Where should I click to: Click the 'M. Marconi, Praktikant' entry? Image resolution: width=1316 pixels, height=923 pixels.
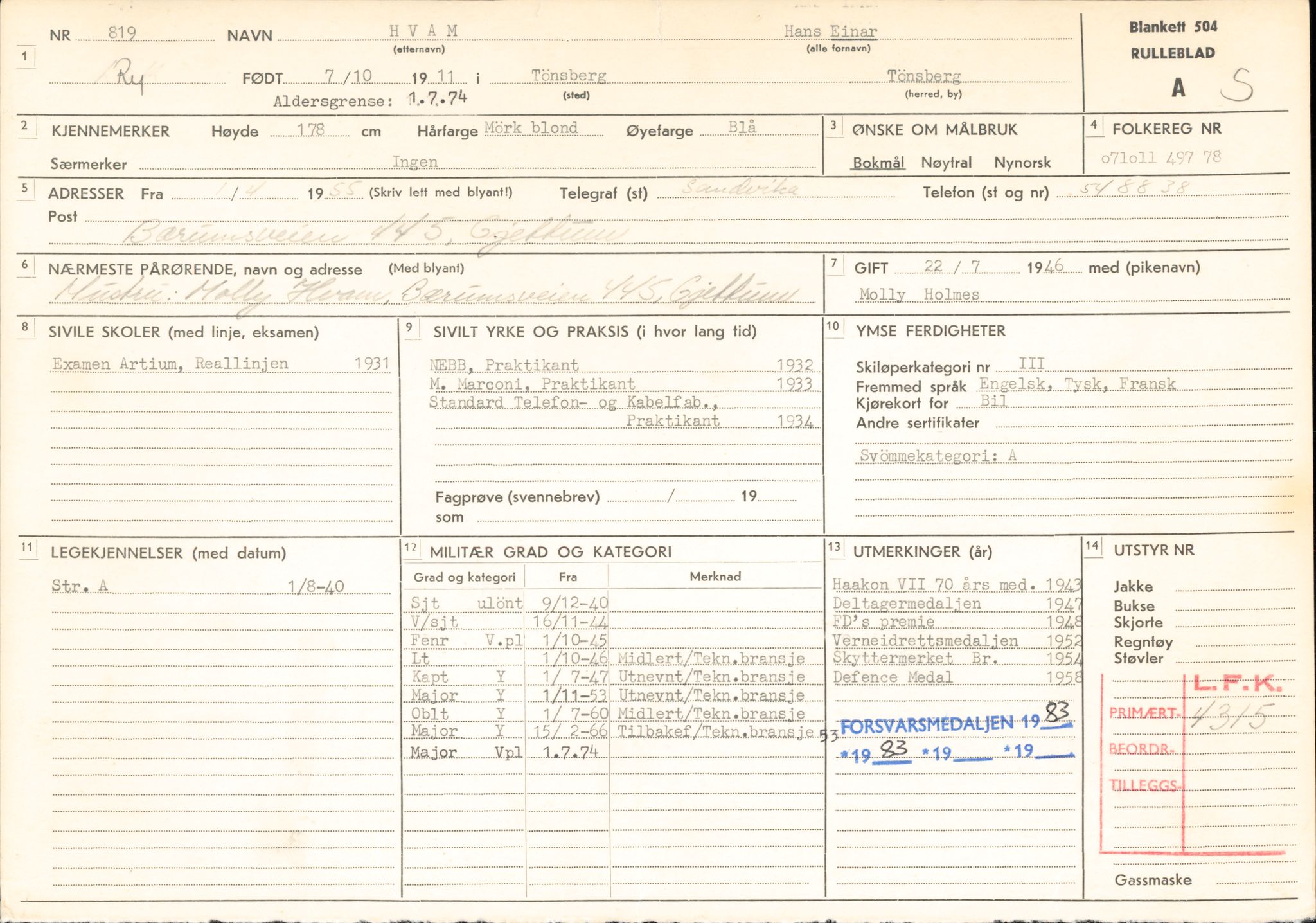click(533, 384)
